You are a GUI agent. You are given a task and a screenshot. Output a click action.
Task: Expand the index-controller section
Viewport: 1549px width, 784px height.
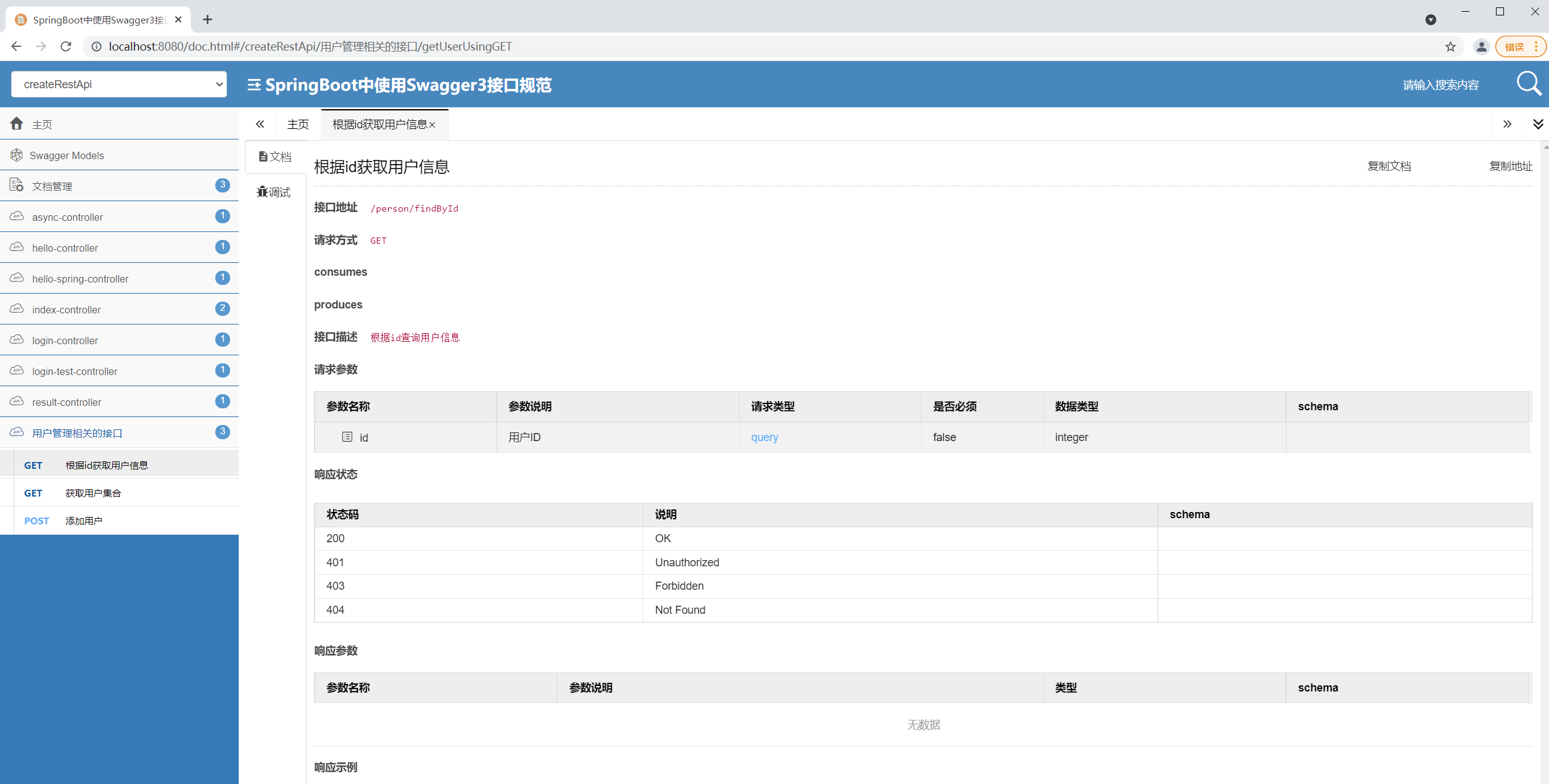tap(66, 309)
